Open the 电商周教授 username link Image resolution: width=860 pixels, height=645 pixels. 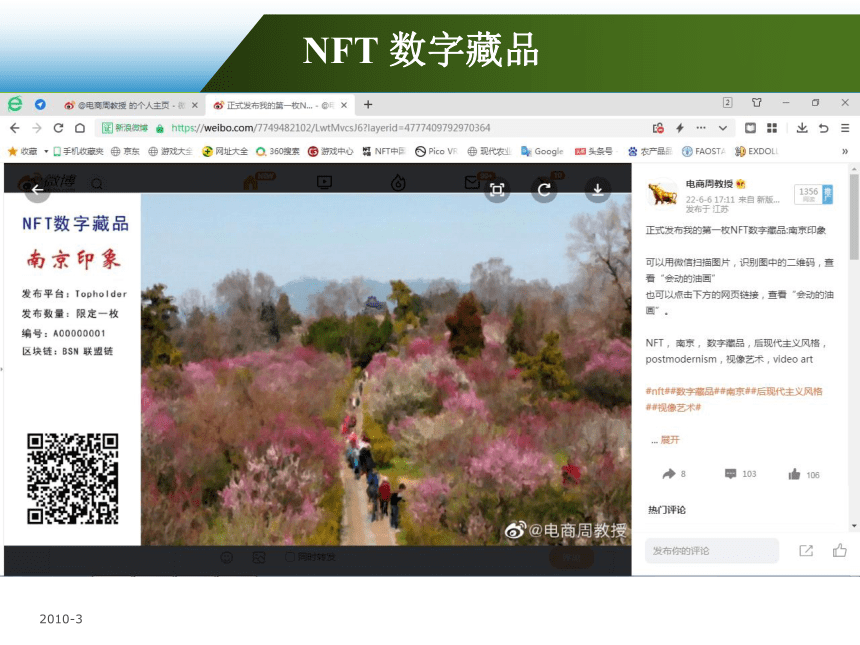click(709, 184)
